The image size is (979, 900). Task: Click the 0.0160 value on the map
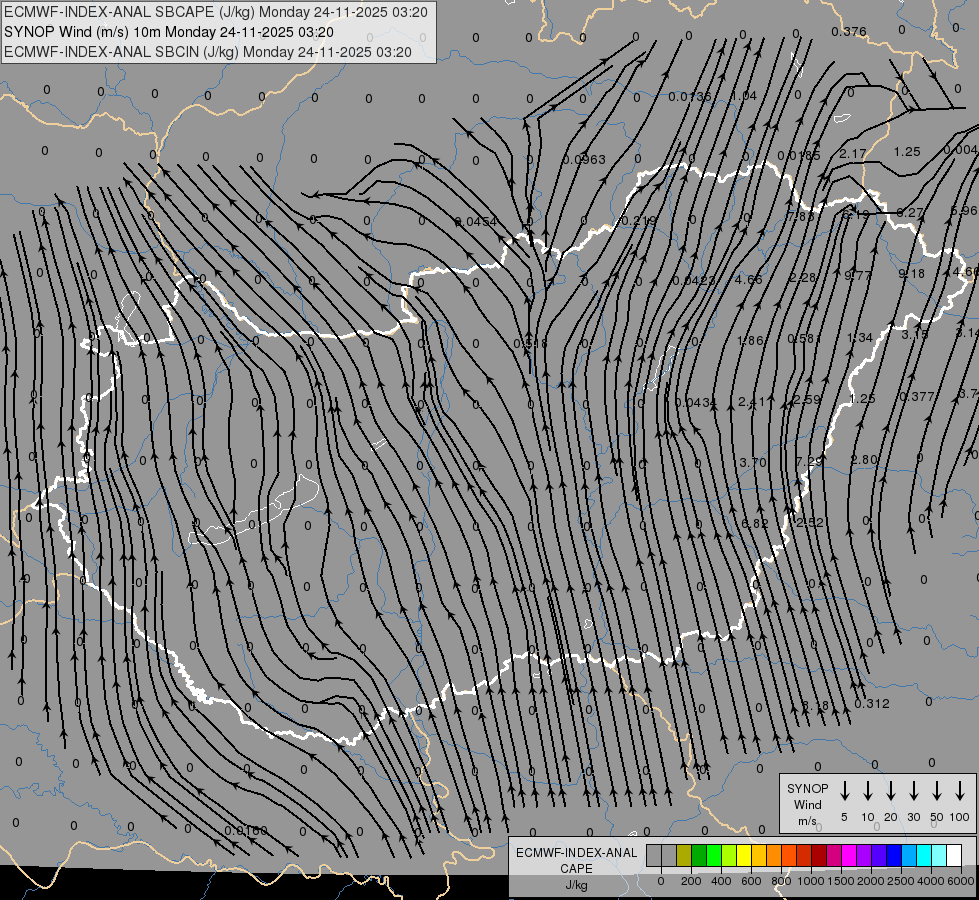pyautogui.click(x=246, y=831)
